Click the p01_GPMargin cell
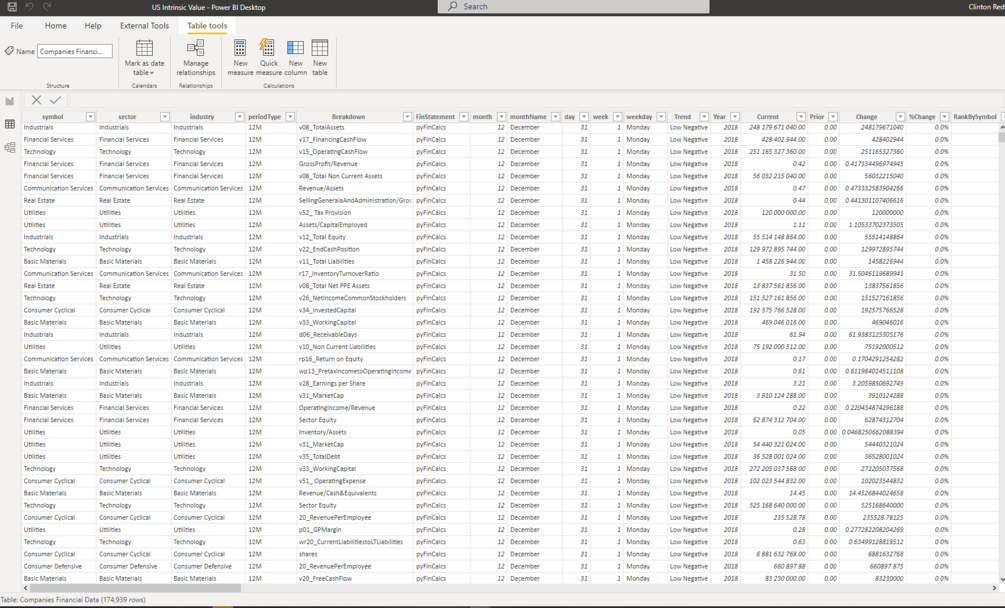This screenshot has width=1005, height=608. [354, 530]
